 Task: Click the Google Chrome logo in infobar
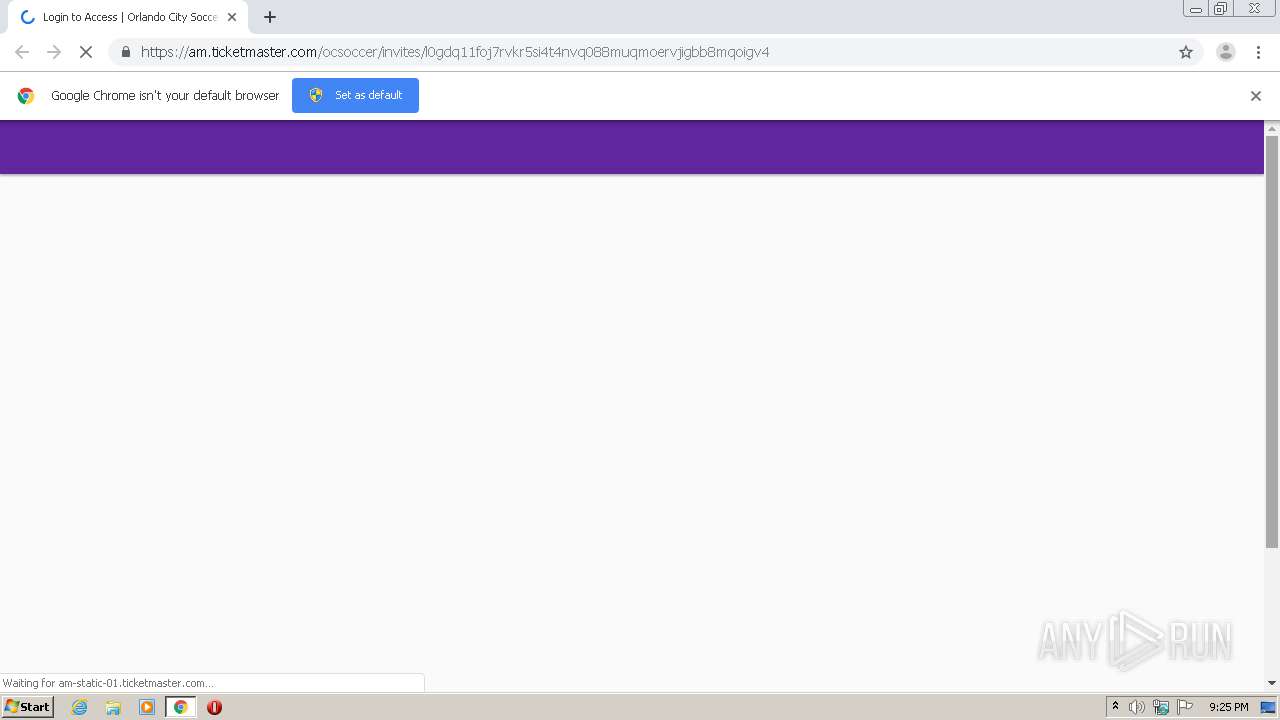pyautogui.click(x=26, y=96)
